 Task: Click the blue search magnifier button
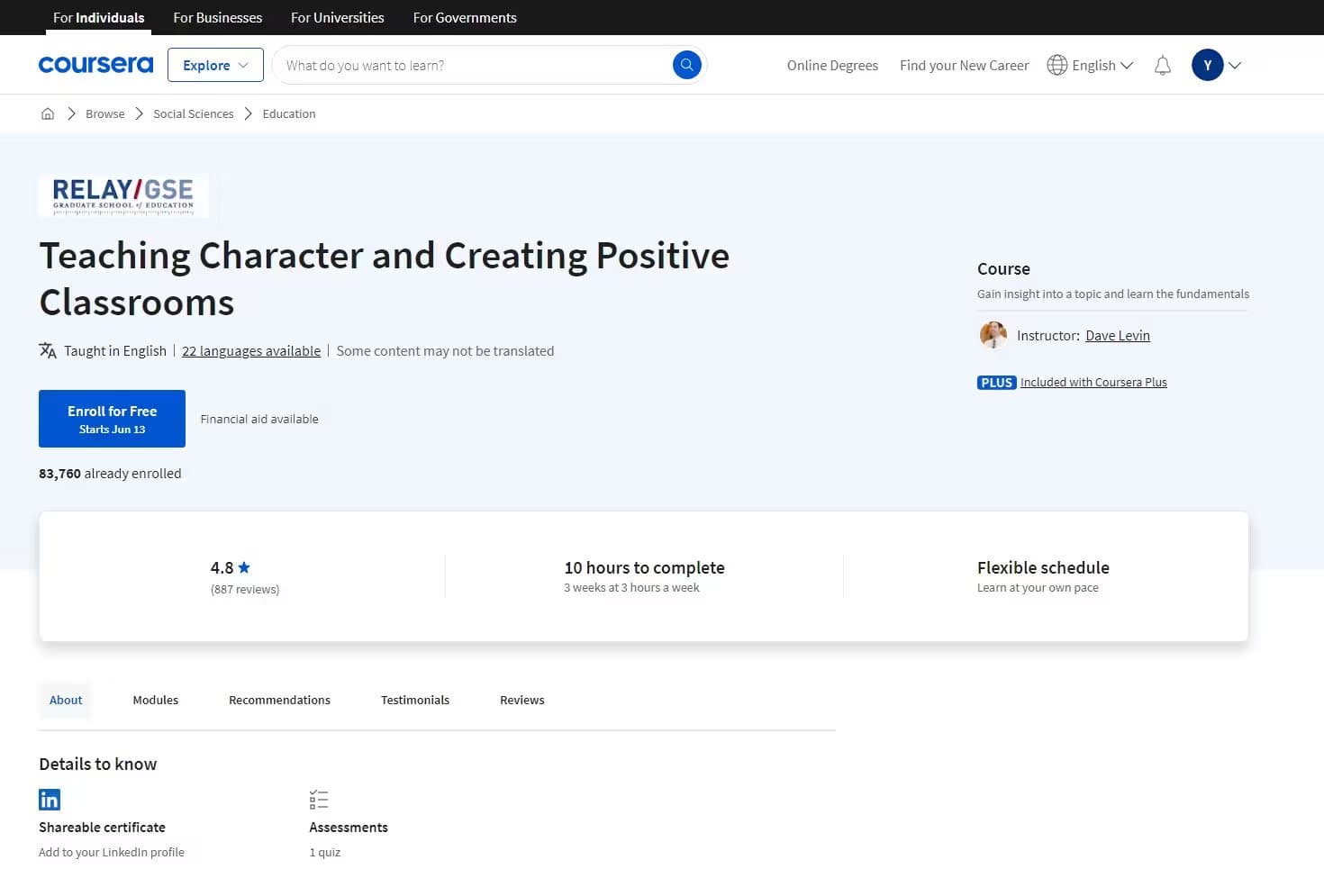coord(686,65)
